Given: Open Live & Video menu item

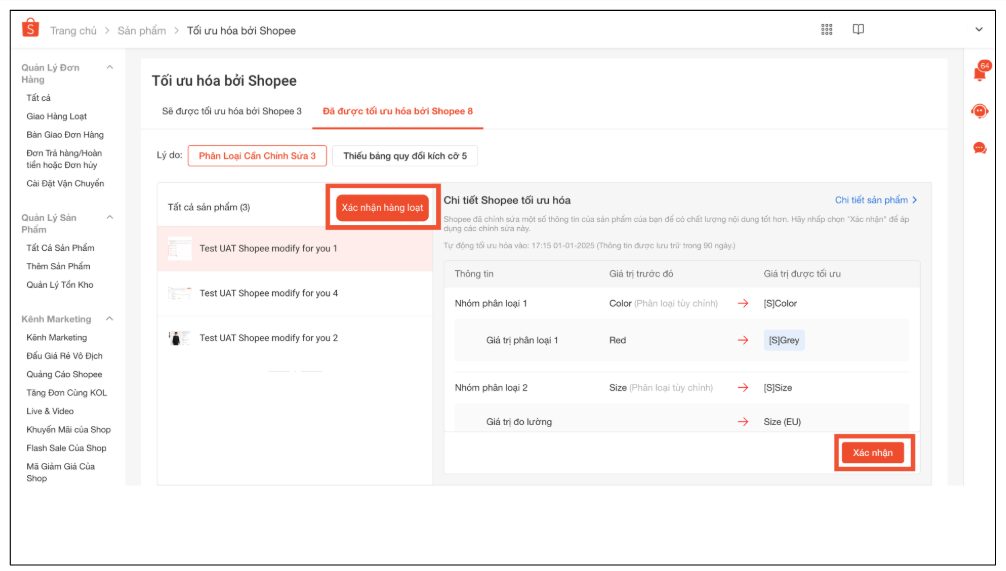Looking at the screenshot, I should [50, 411].
